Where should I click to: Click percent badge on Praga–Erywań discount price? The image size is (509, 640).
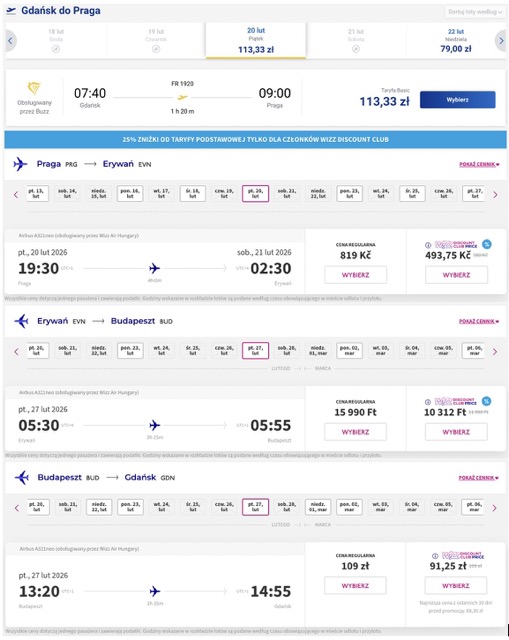click(x=487, y=244)
